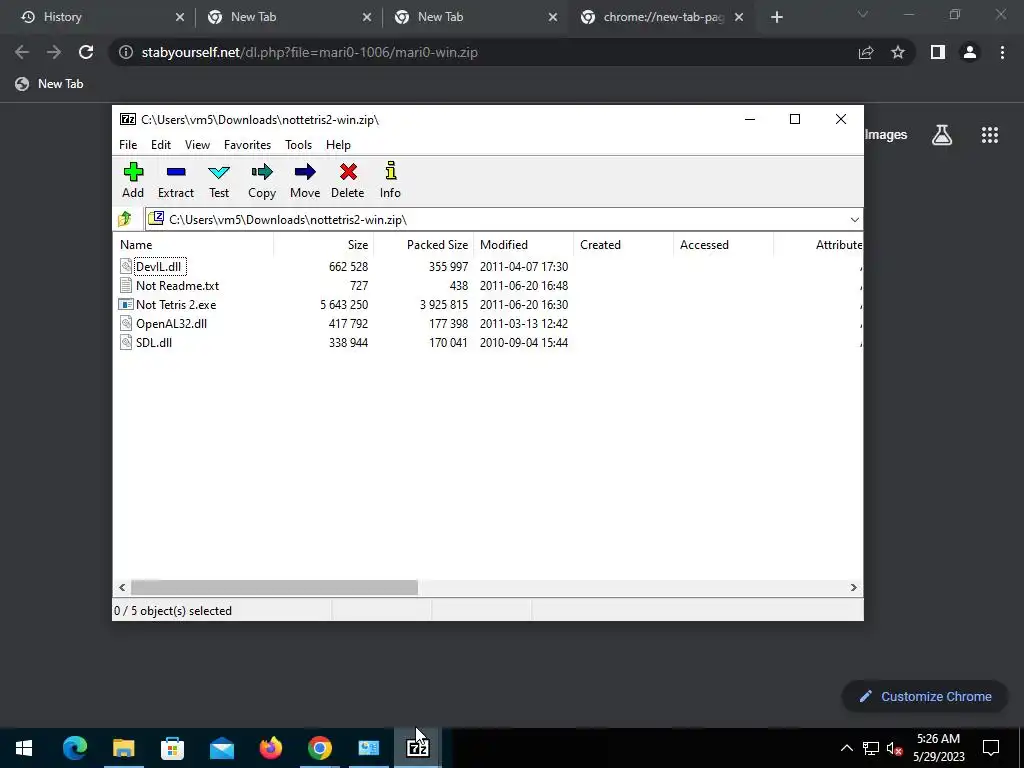This screenshot has width=1024, height=768.
Task: Open the Google apps grid
Action: click(x=989, y=135)
